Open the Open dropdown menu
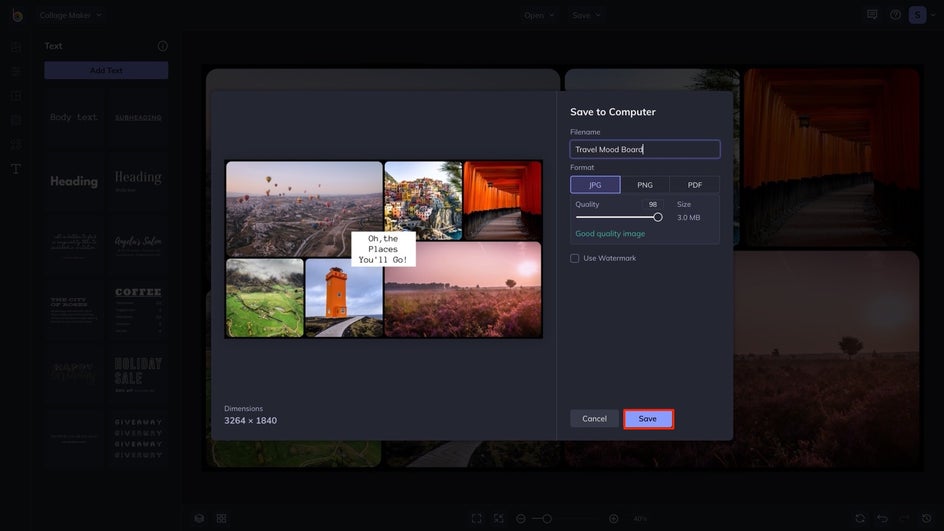Viewport: 944px width, 531px height. (x=539, y=15)
